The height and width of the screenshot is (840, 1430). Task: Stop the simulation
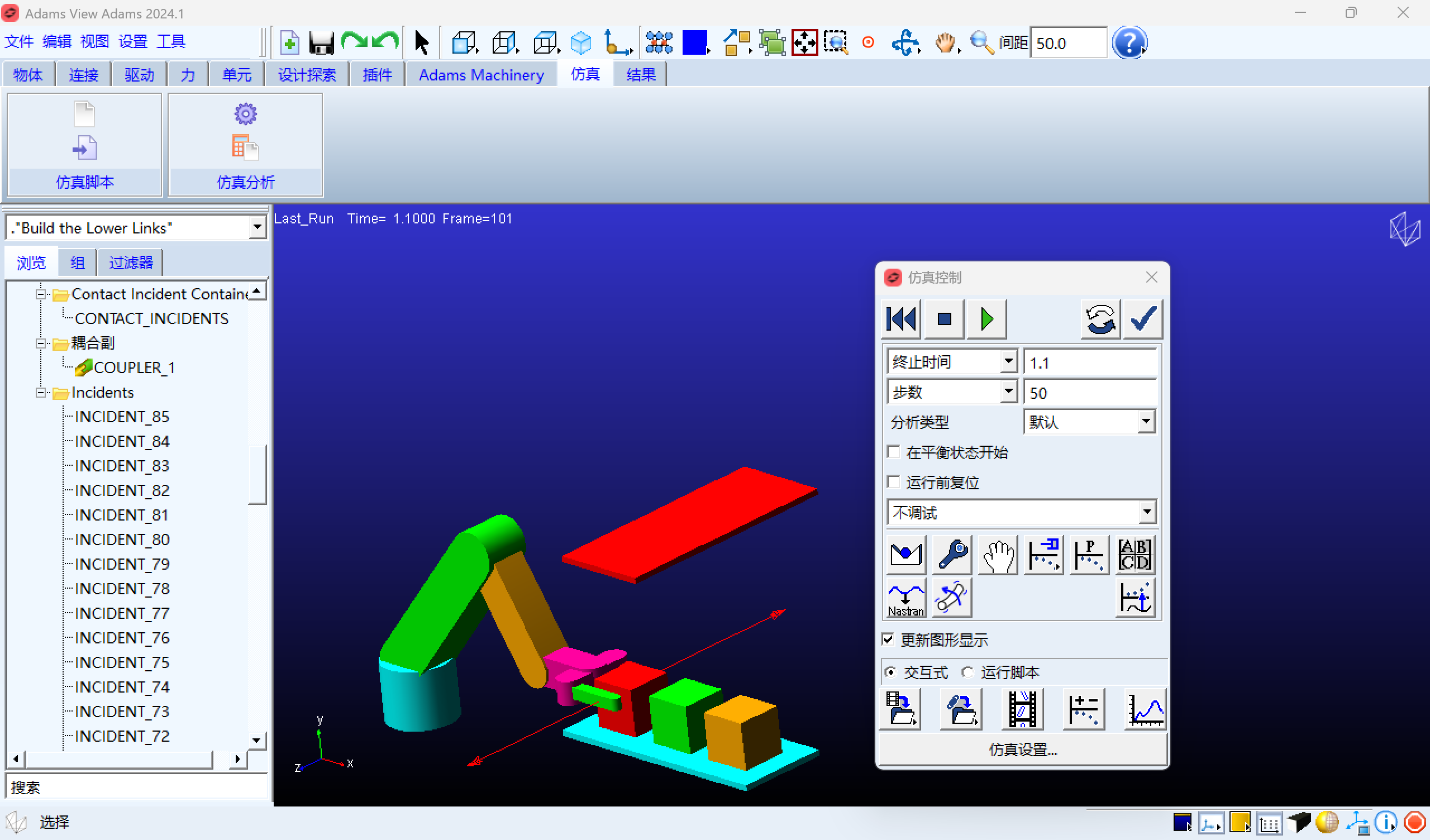944,319
